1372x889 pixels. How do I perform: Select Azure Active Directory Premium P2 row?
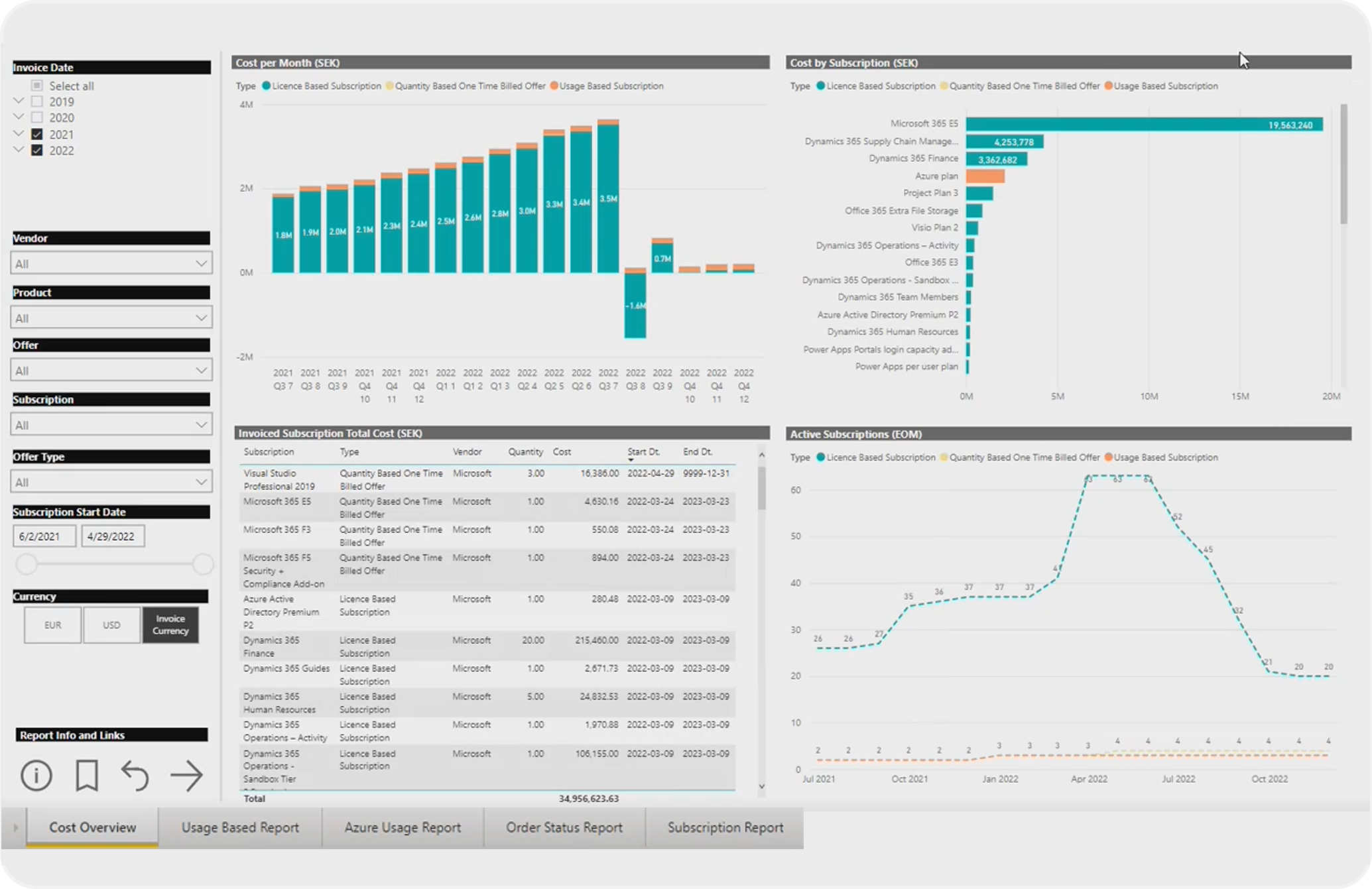(487, 611)
